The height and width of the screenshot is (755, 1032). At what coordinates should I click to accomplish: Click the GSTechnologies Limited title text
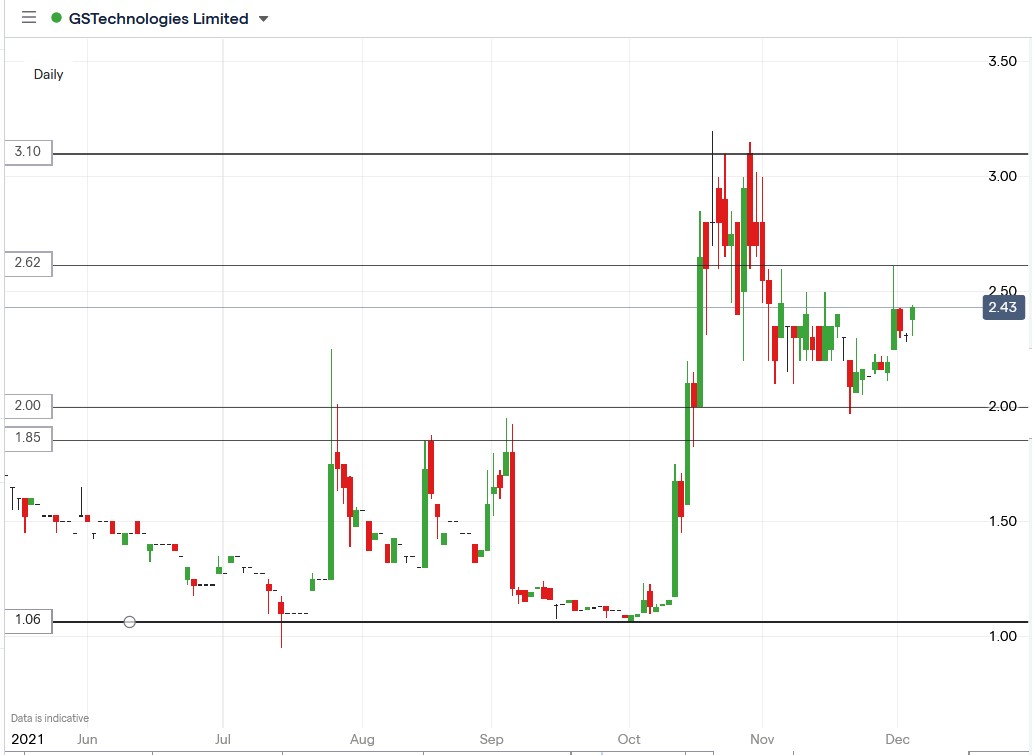pyautogui.click(x=160, y=18)
